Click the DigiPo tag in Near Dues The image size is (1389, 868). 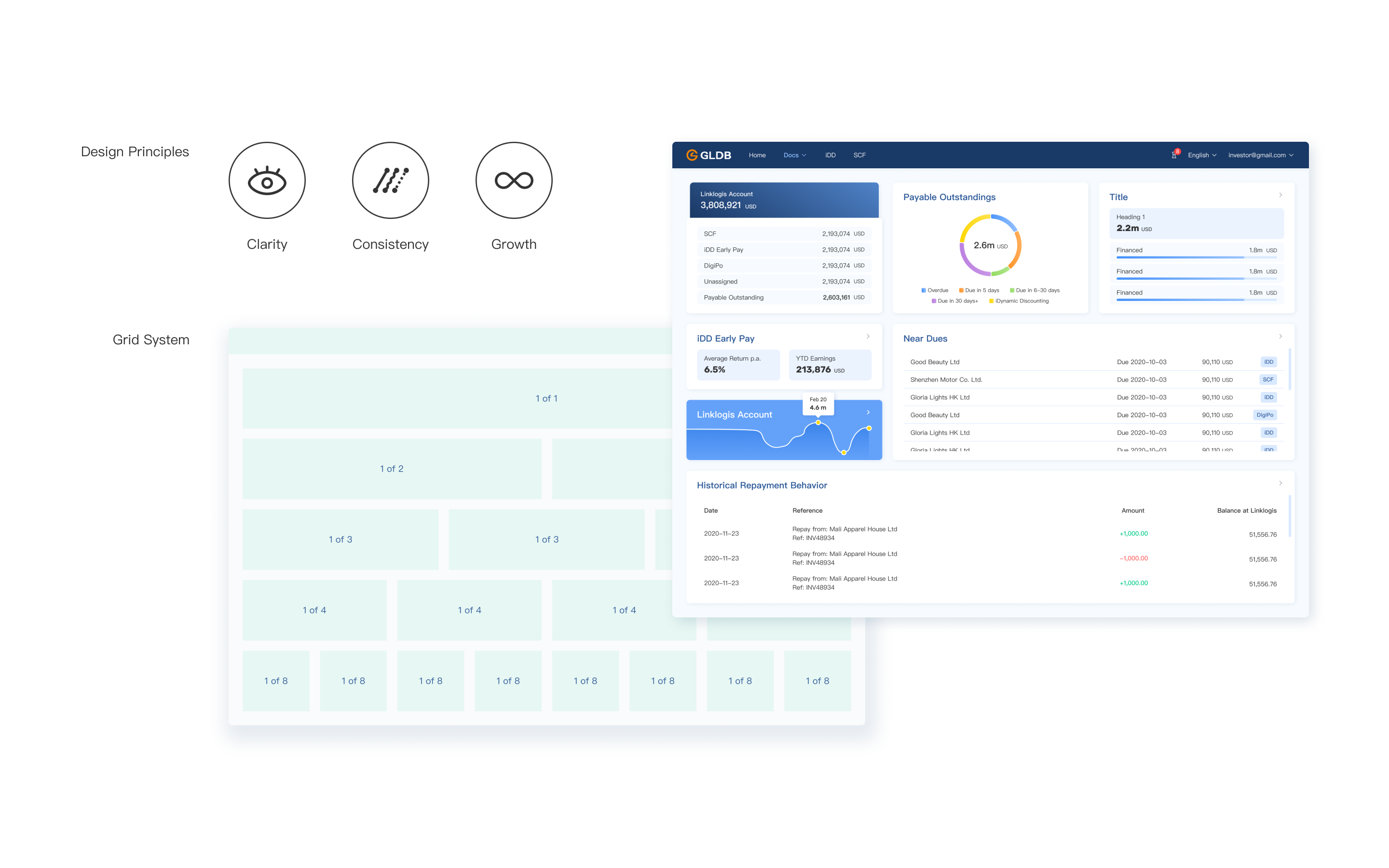tap(1265, 415)
